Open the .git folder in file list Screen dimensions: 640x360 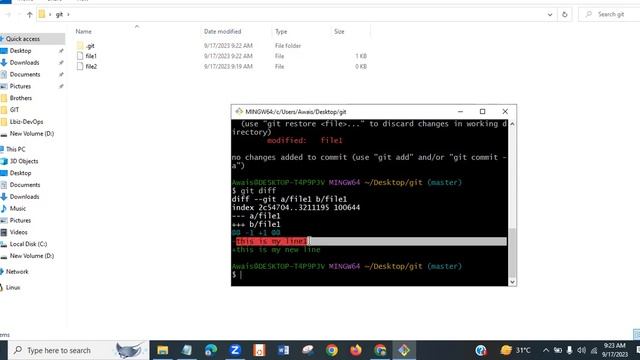tap(90, 46)
